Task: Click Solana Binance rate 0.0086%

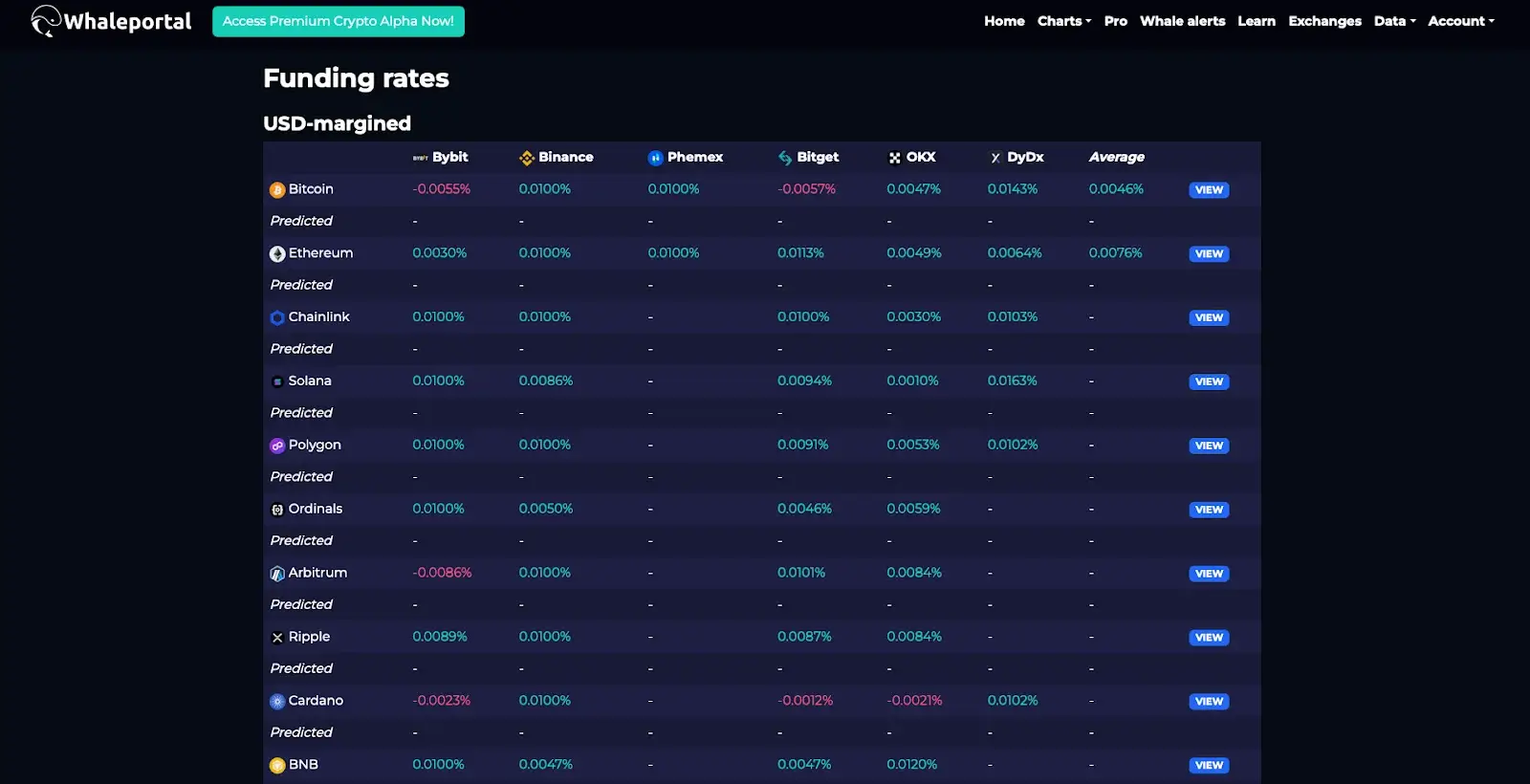Action: tap(546, 381)
